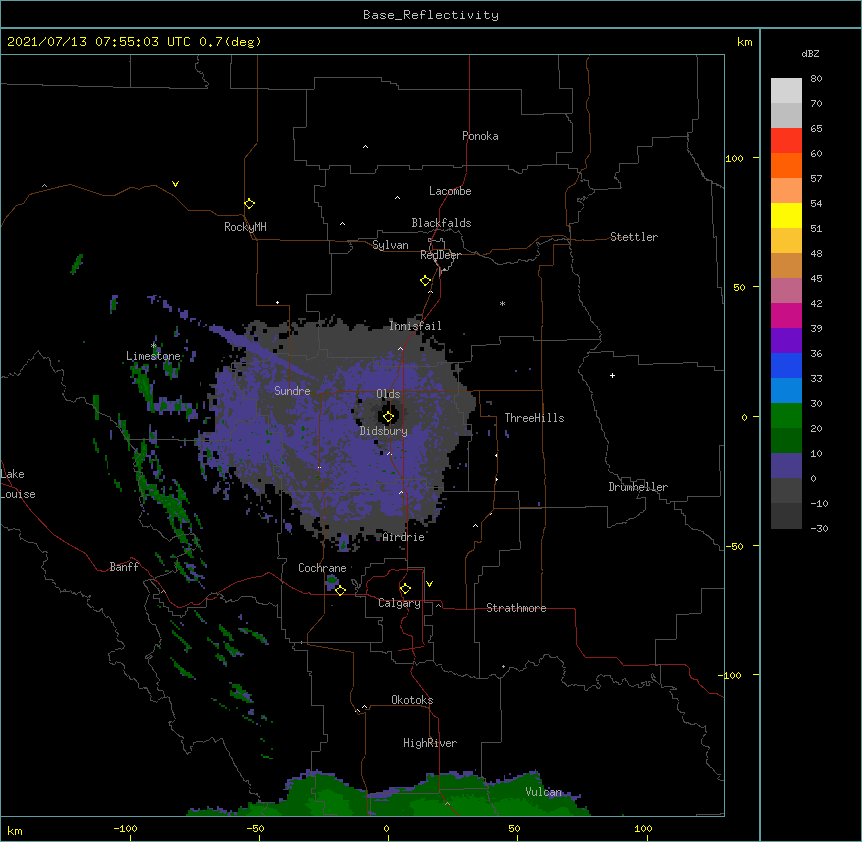This screenshot has width=862, height=842.
Task: Click the RockyMH label
Action: point(245,227)
